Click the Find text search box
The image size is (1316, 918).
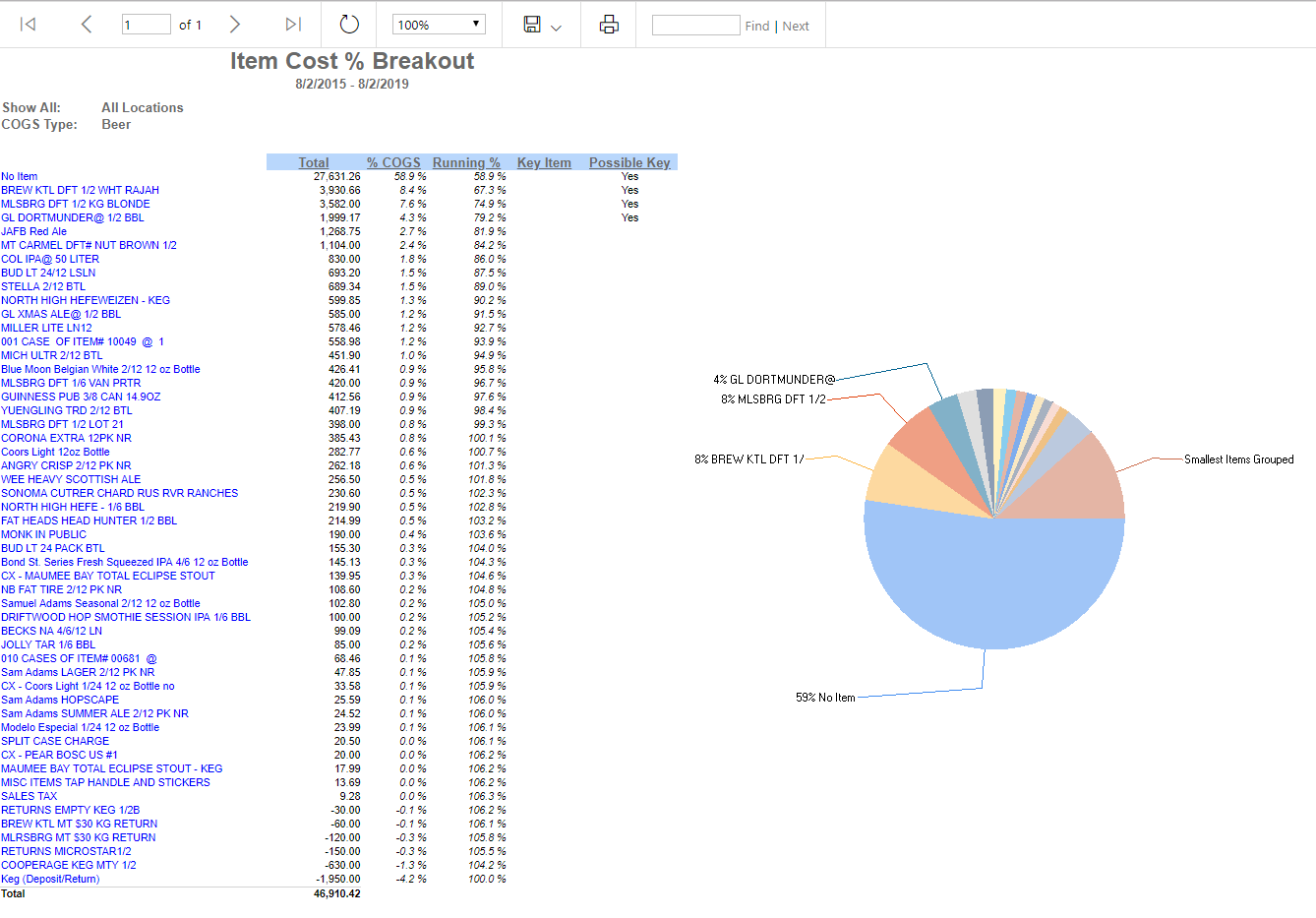[695, 25]
